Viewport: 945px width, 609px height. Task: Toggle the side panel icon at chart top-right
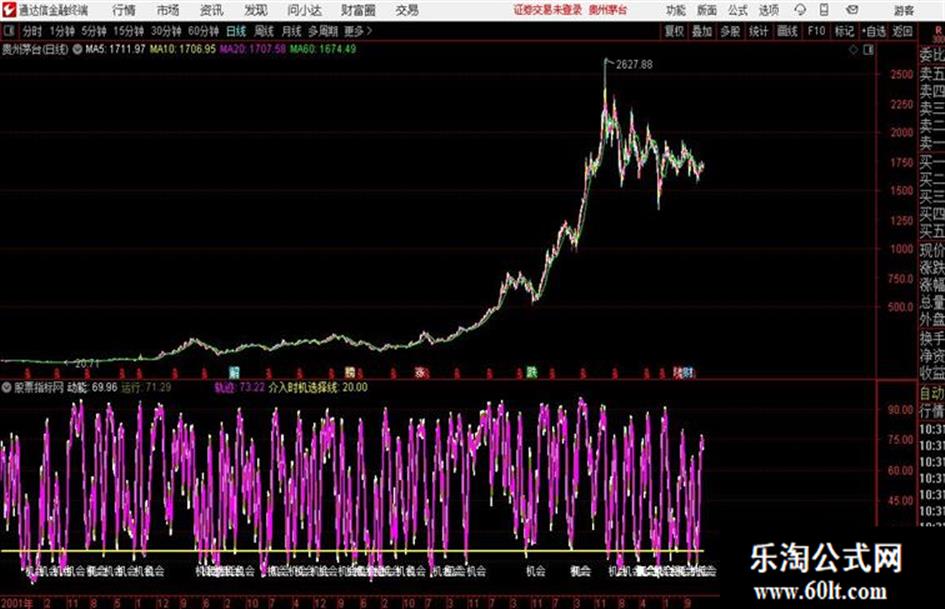[x=868, y=50]
